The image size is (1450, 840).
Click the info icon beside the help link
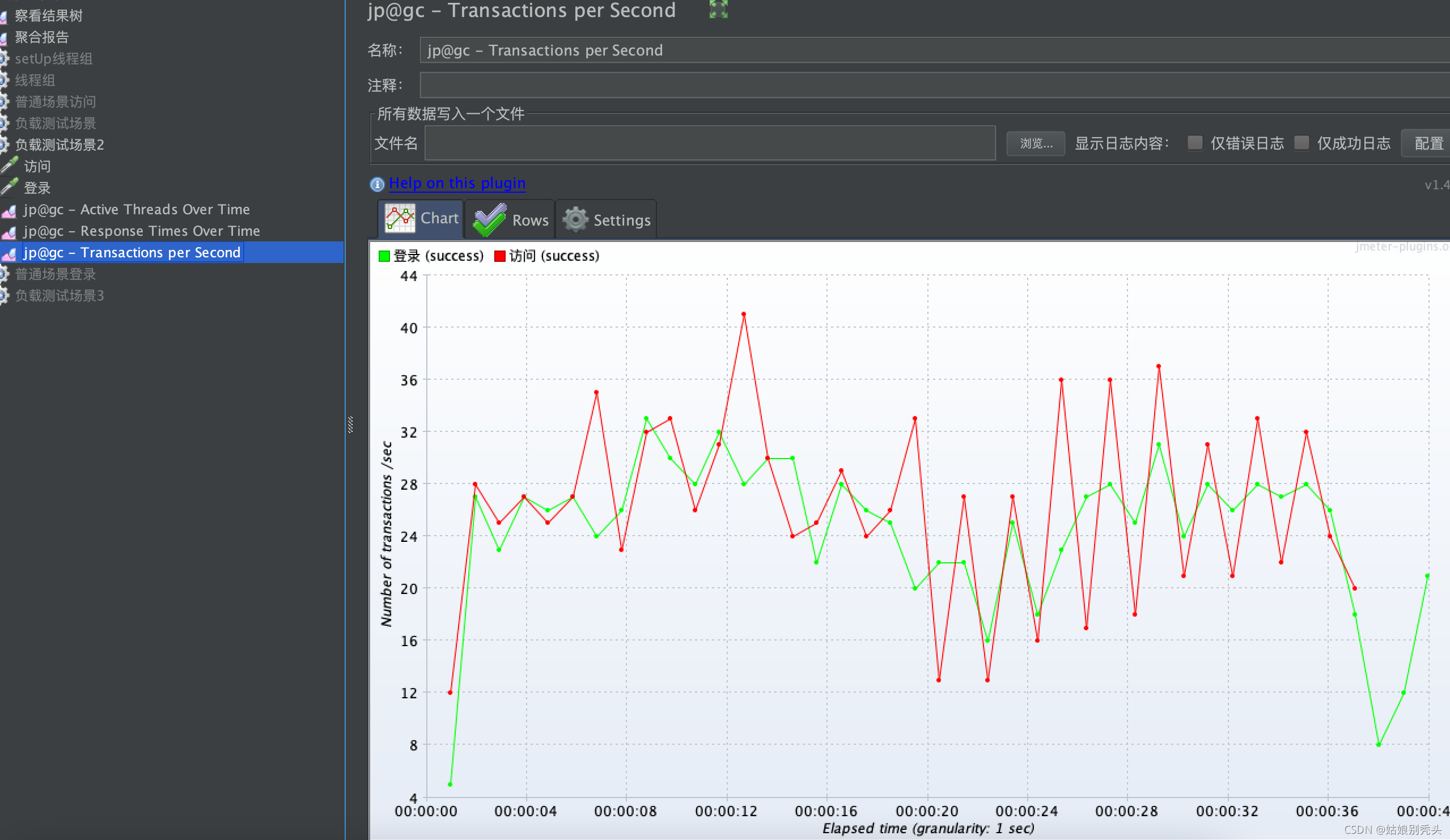tap(377, 184)
